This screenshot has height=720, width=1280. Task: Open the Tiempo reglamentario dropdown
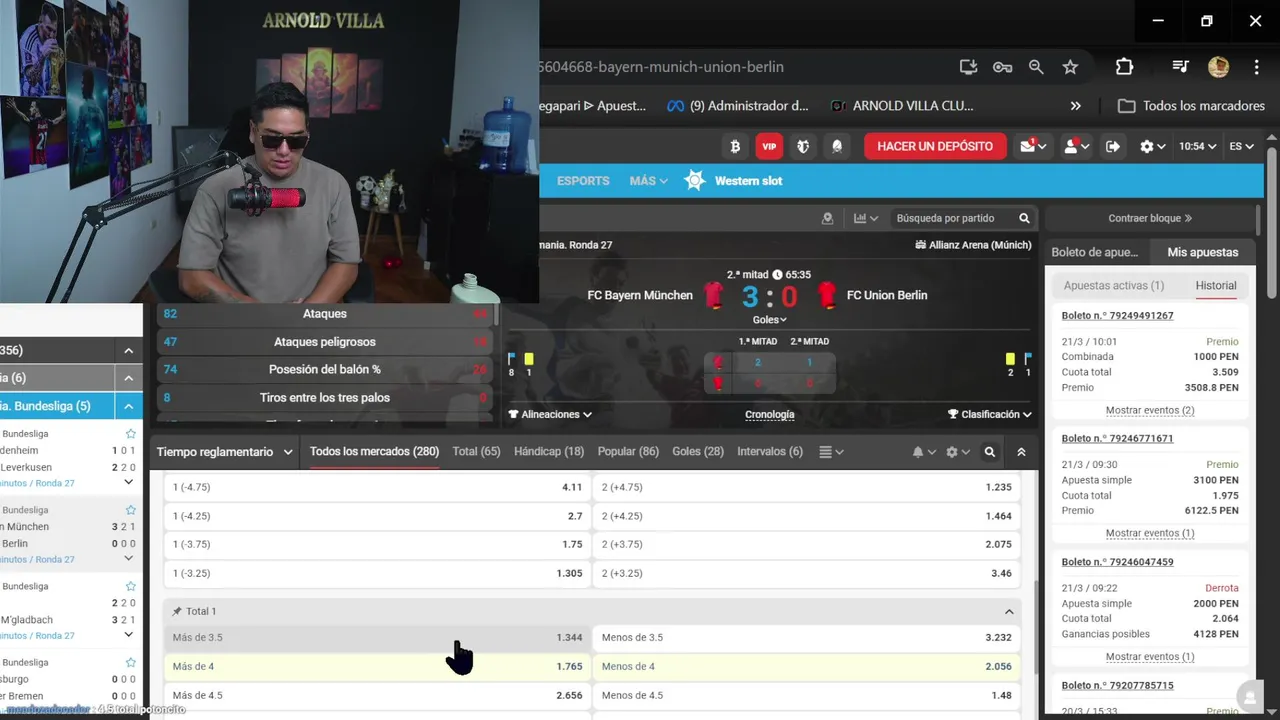(x=225, y=452)
